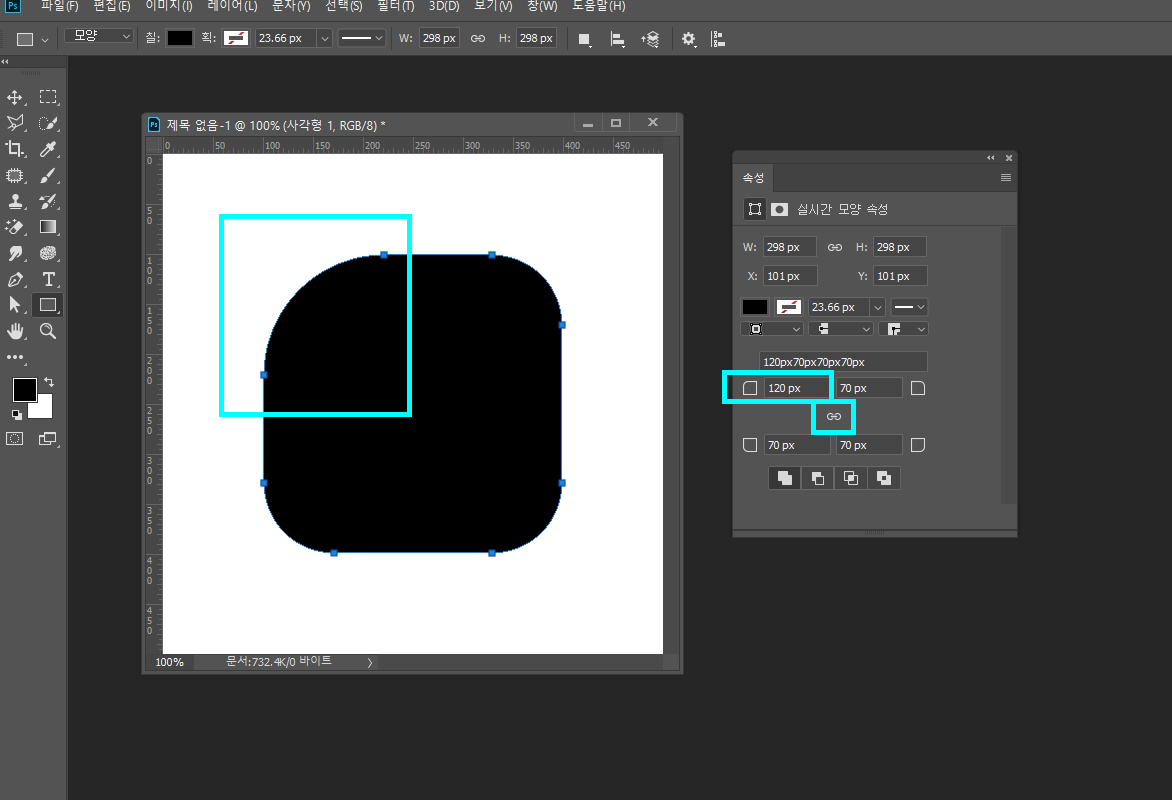The width and height of the screenshot is (1172, 800).
Task: Open stroke line caps dropdown in Properties
Action: (x=842, y=329)
